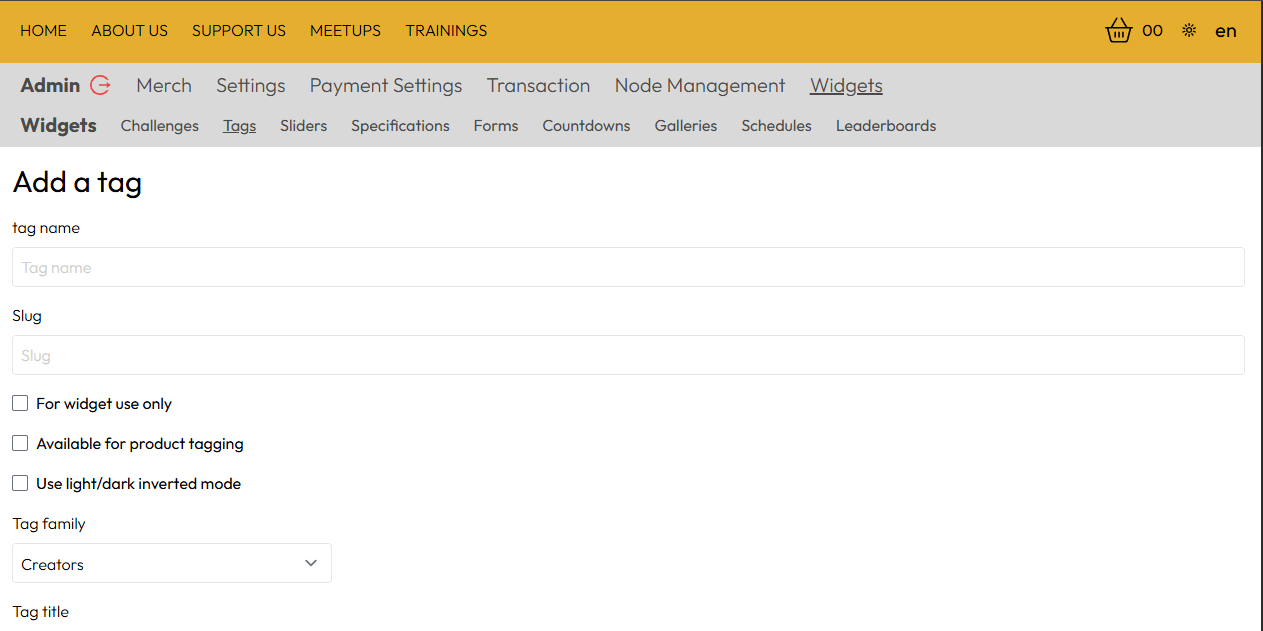1263x631 pixels.
Task: Open the Merch admin section
Action: [x=163, y=86]
